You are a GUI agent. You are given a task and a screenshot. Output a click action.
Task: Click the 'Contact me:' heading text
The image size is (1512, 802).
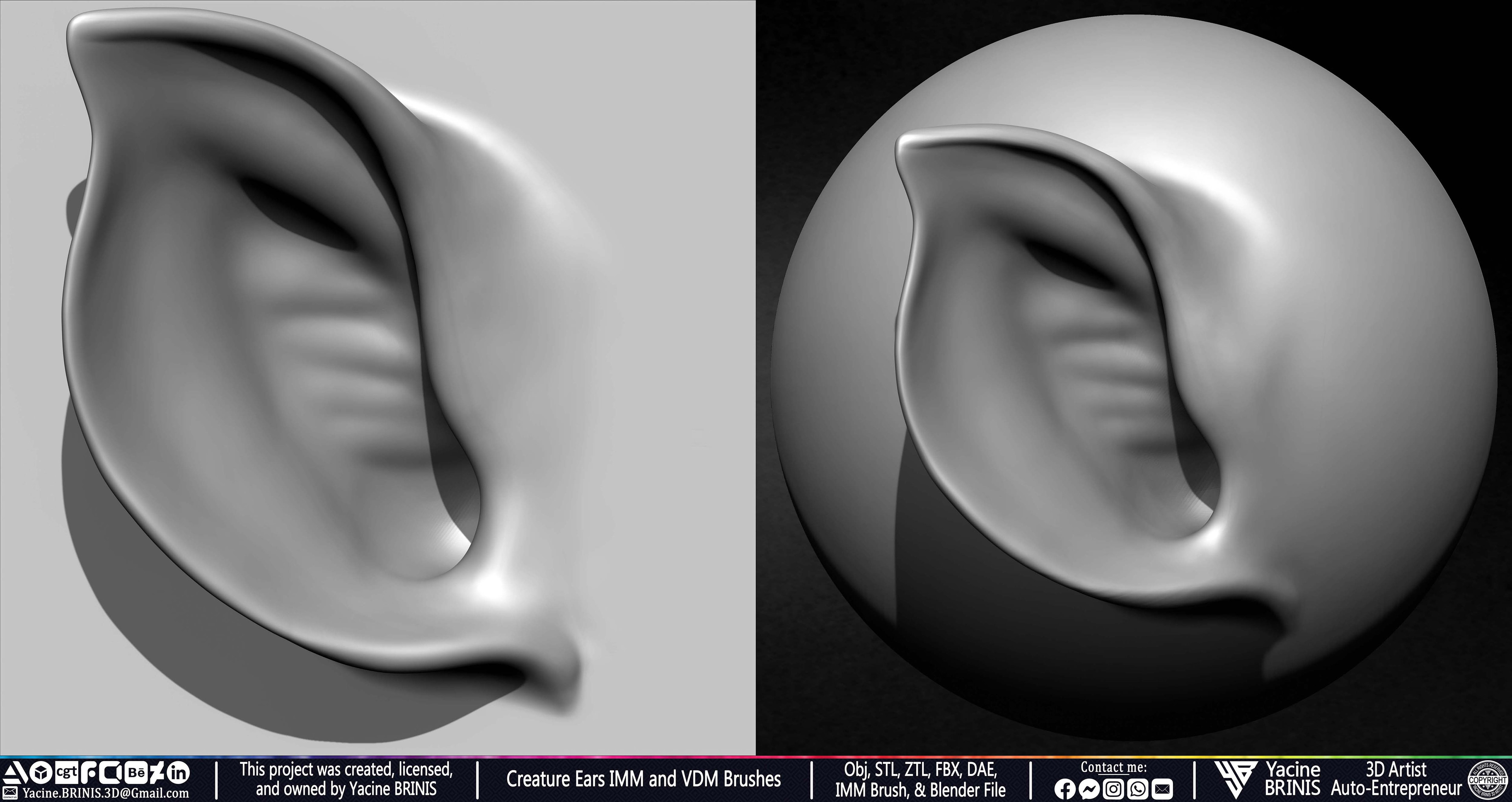1114,767
